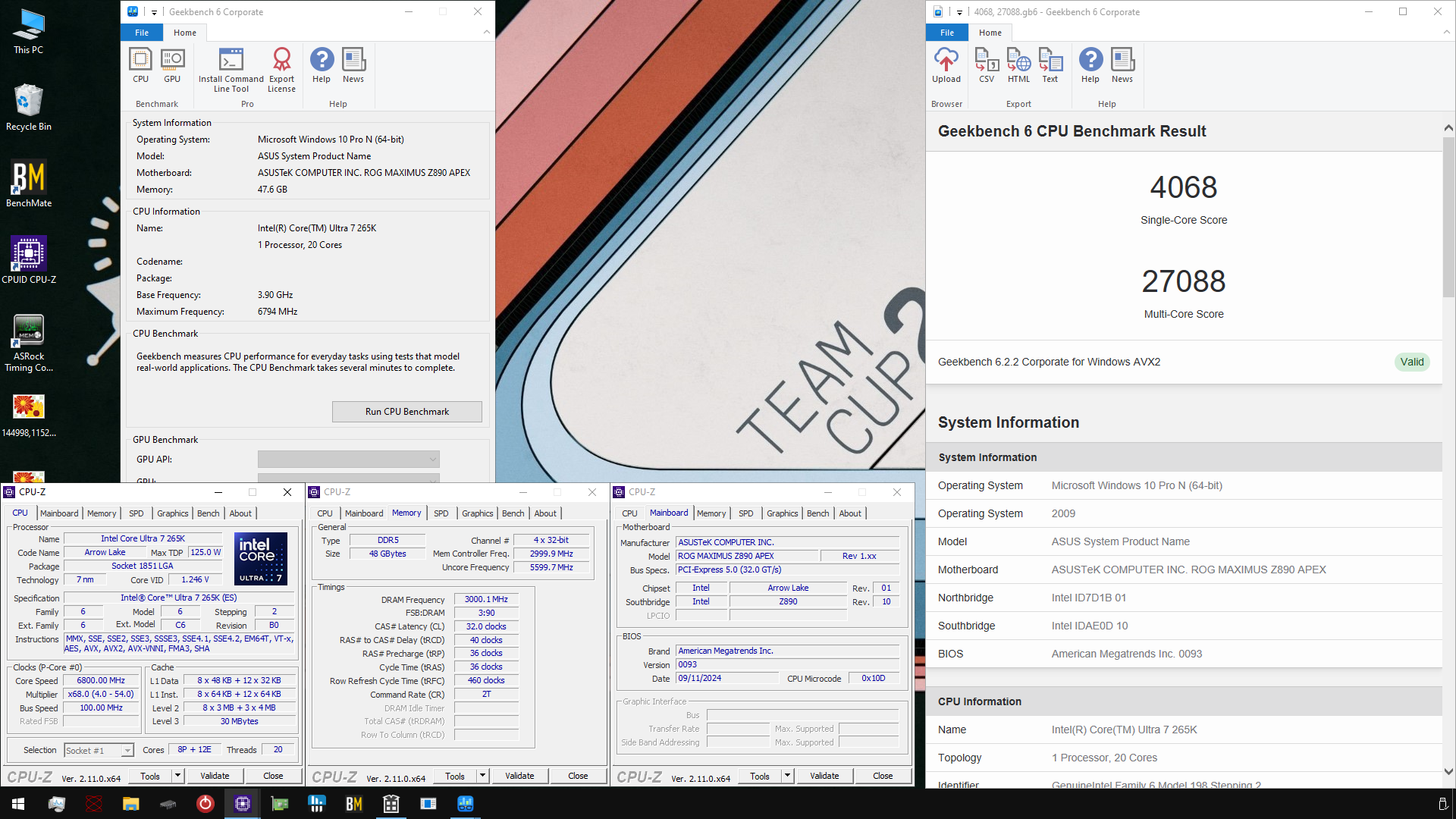This screenshot has width=1456, height=819.
Task: Click the 27088 multi-core score
Action: coord(1184,281)
